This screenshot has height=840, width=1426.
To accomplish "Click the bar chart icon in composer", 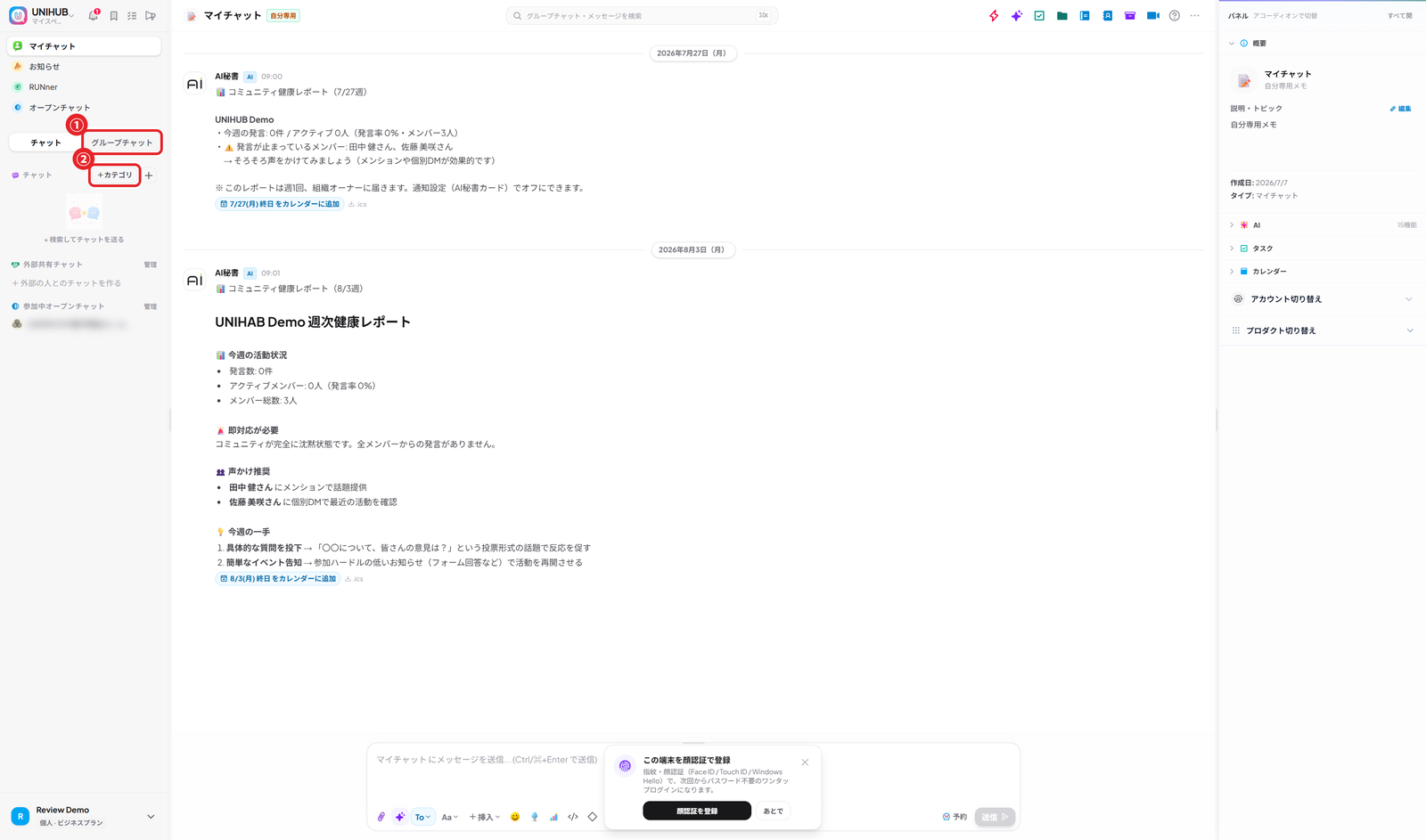I will tap(553, 817).
